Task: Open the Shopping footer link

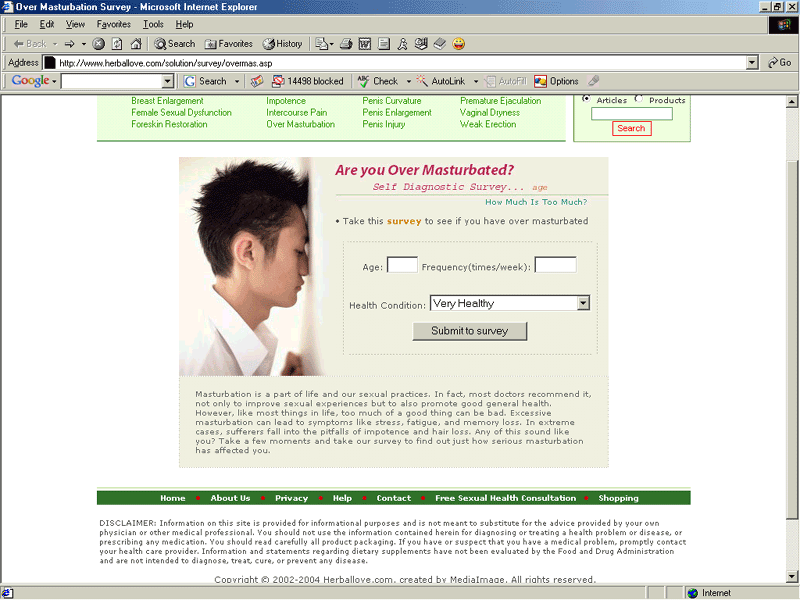Action: pos(618,498)
